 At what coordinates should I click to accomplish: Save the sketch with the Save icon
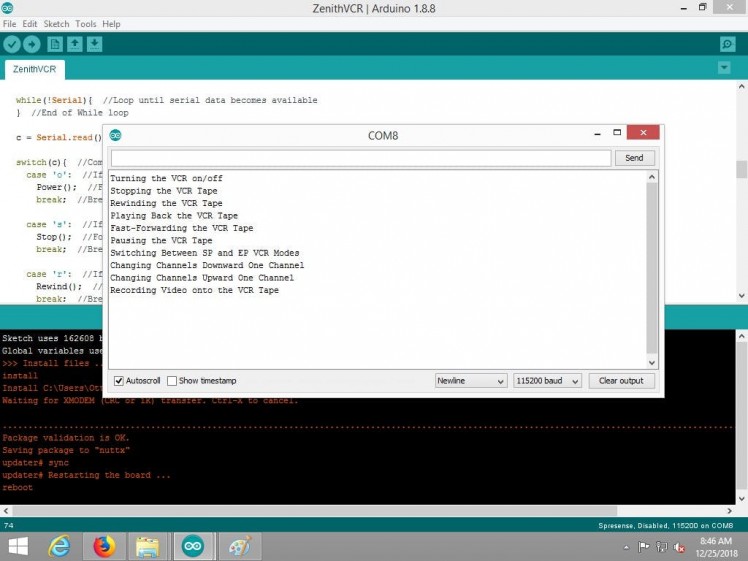pyautogui.click(x=94, y=45)
